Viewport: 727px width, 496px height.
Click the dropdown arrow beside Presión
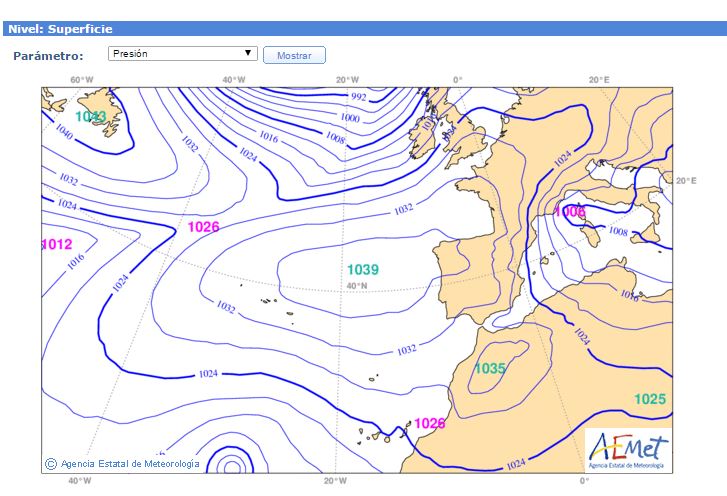248,54
